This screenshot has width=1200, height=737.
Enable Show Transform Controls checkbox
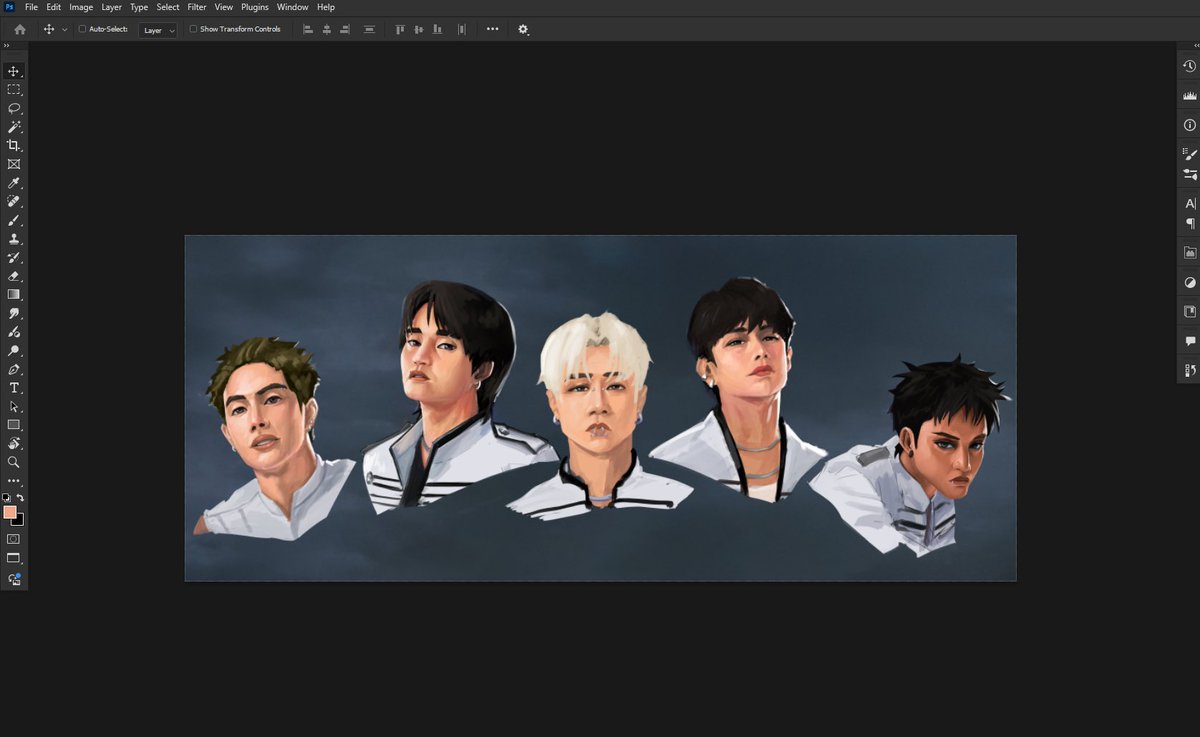[x=193, y=29]
